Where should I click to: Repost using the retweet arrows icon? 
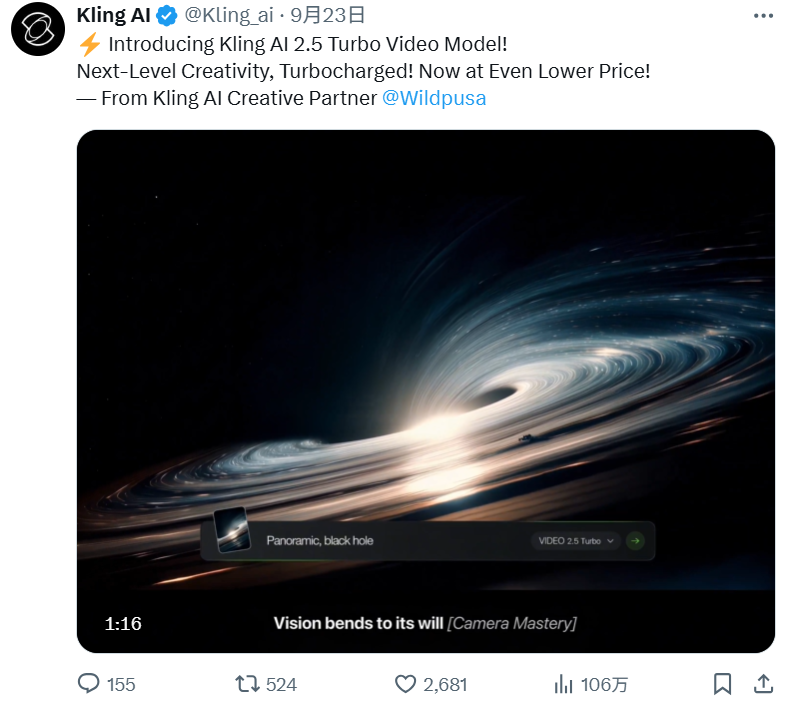[x=247, y=684]
